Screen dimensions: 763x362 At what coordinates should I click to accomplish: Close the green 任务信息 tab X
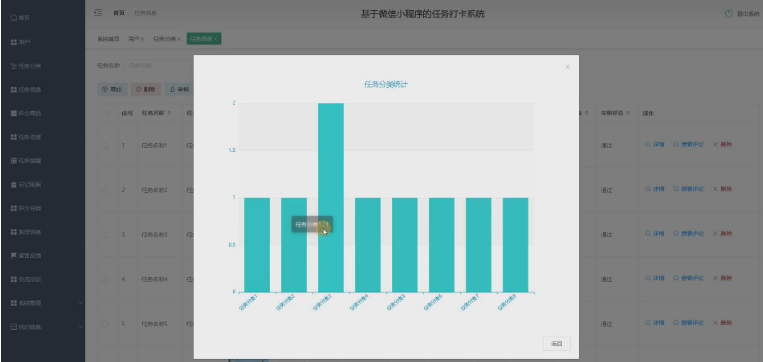pos(216,39)
